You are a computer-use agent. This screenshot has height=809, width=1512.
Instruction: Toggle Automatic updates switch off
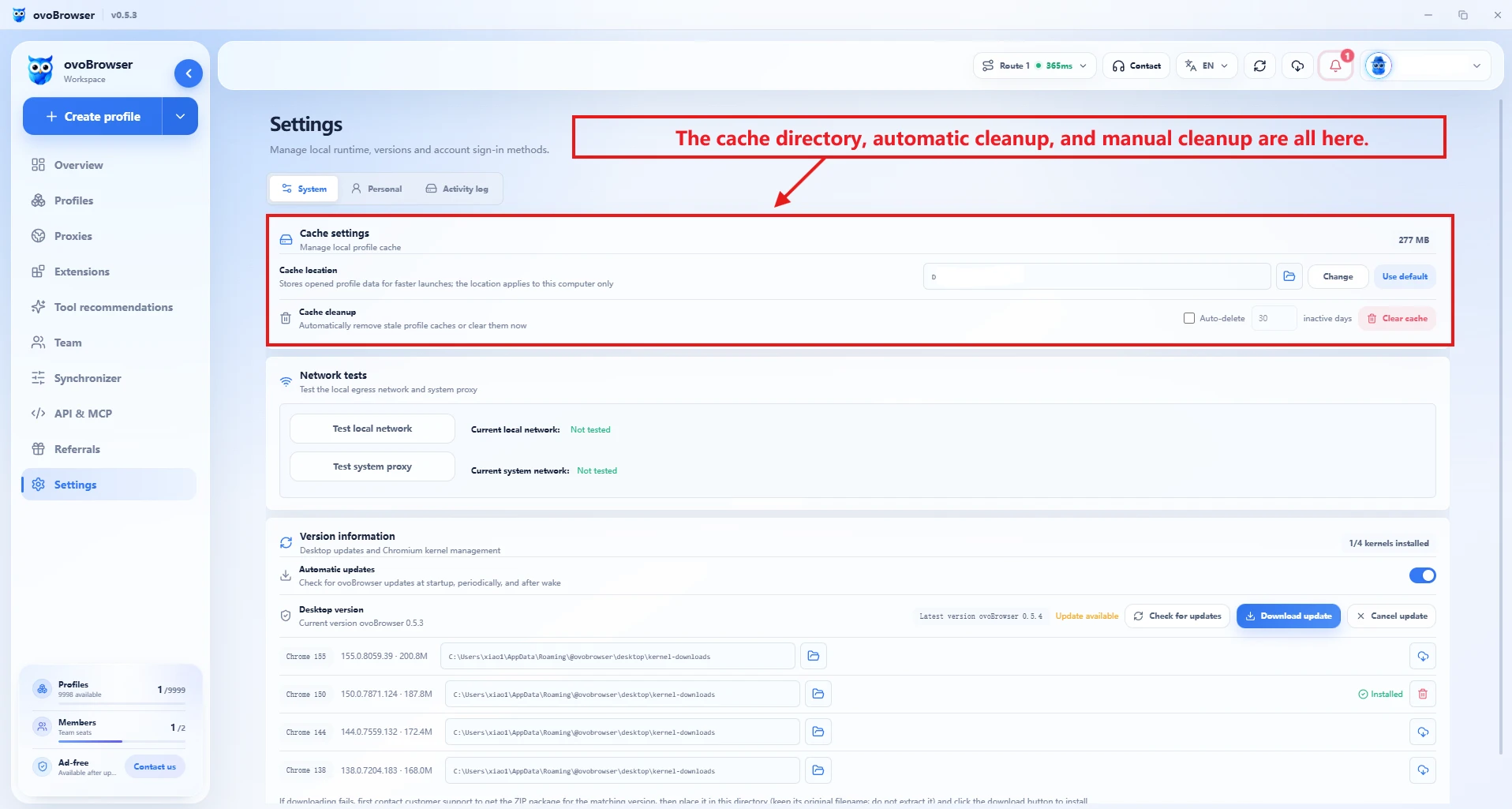[x=1422, y=575]
